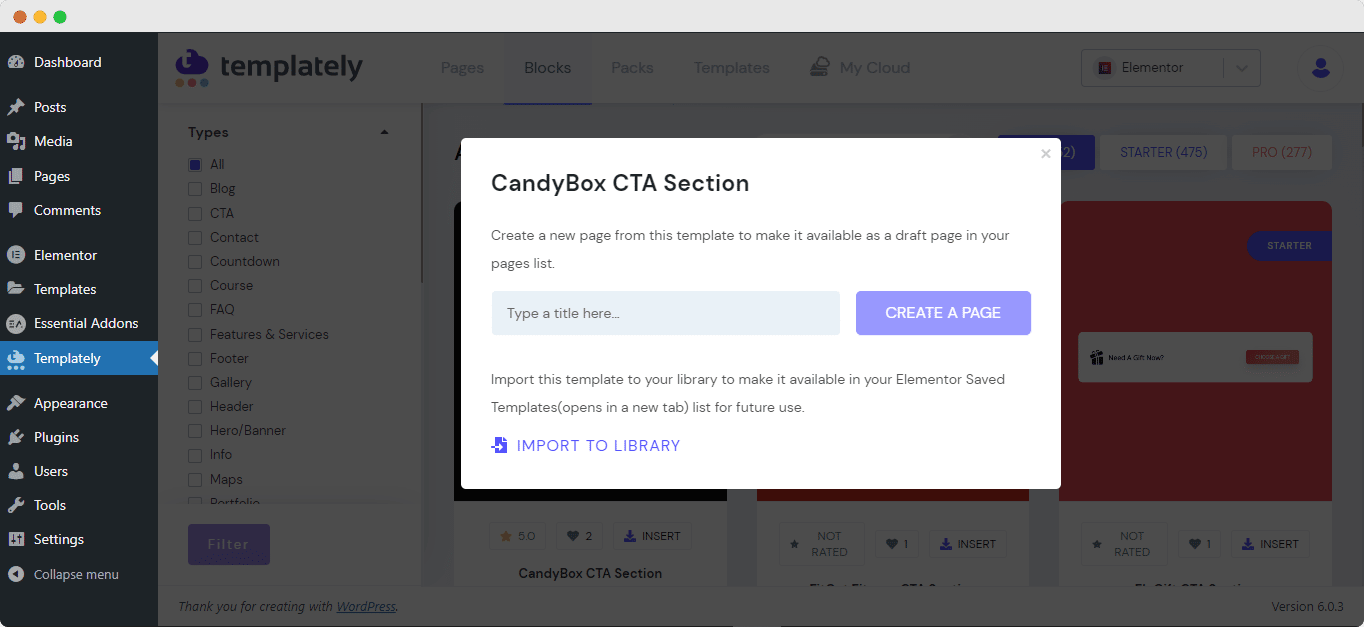1364x627 pixels.
Task: Click the Create a Page button
Action: pyautogui.click(x=943, y=313)
